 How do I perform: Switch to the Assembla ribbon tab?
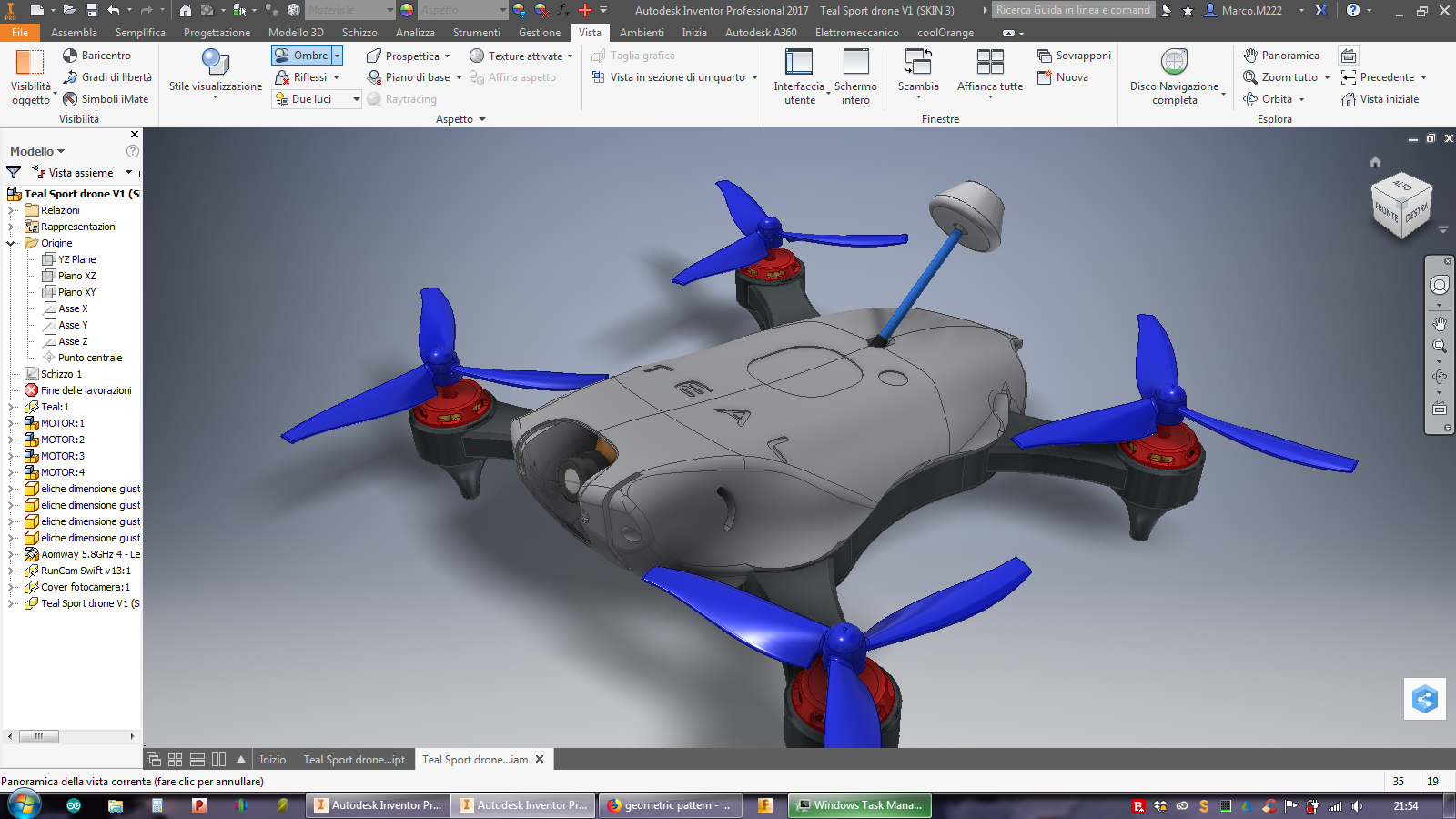pos(74,33)
